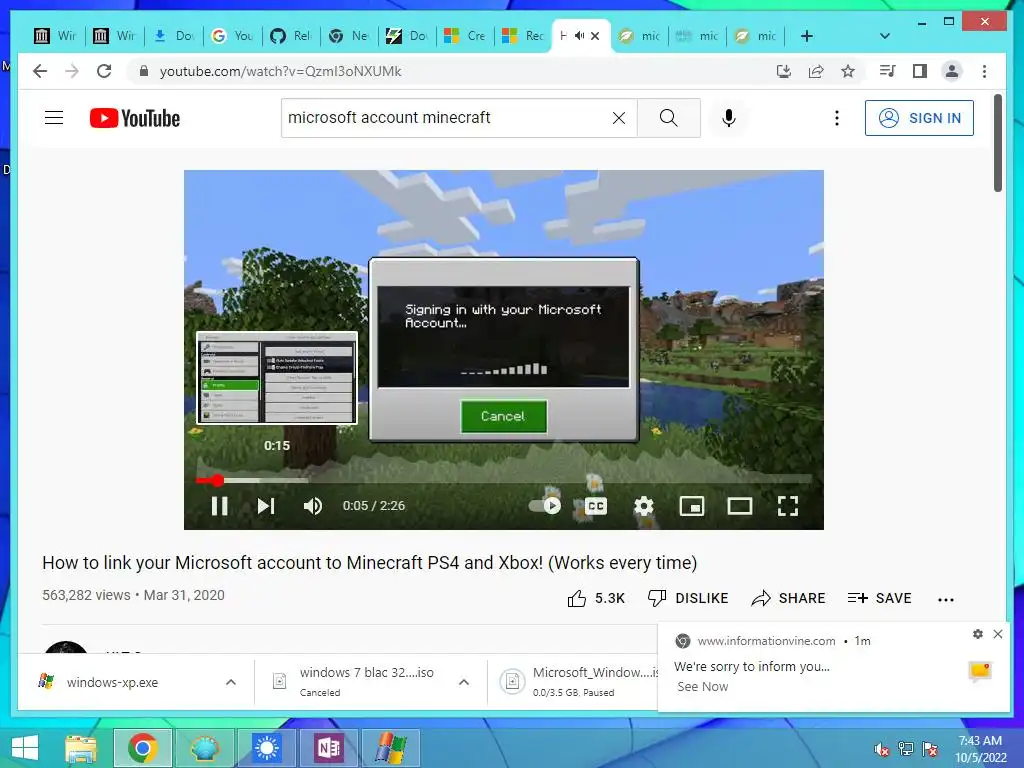This screenshot has height=768, width=1024.
Task: Enable miniplayer mode
Action: tap(692, 506)
